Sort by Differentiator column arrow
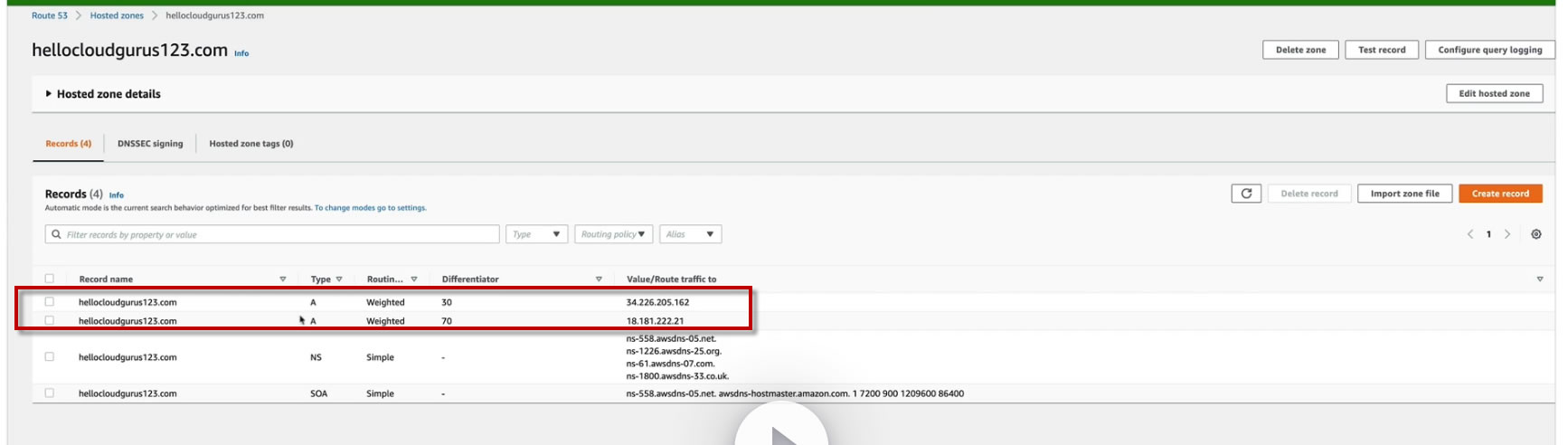 [x=599, y=279]
